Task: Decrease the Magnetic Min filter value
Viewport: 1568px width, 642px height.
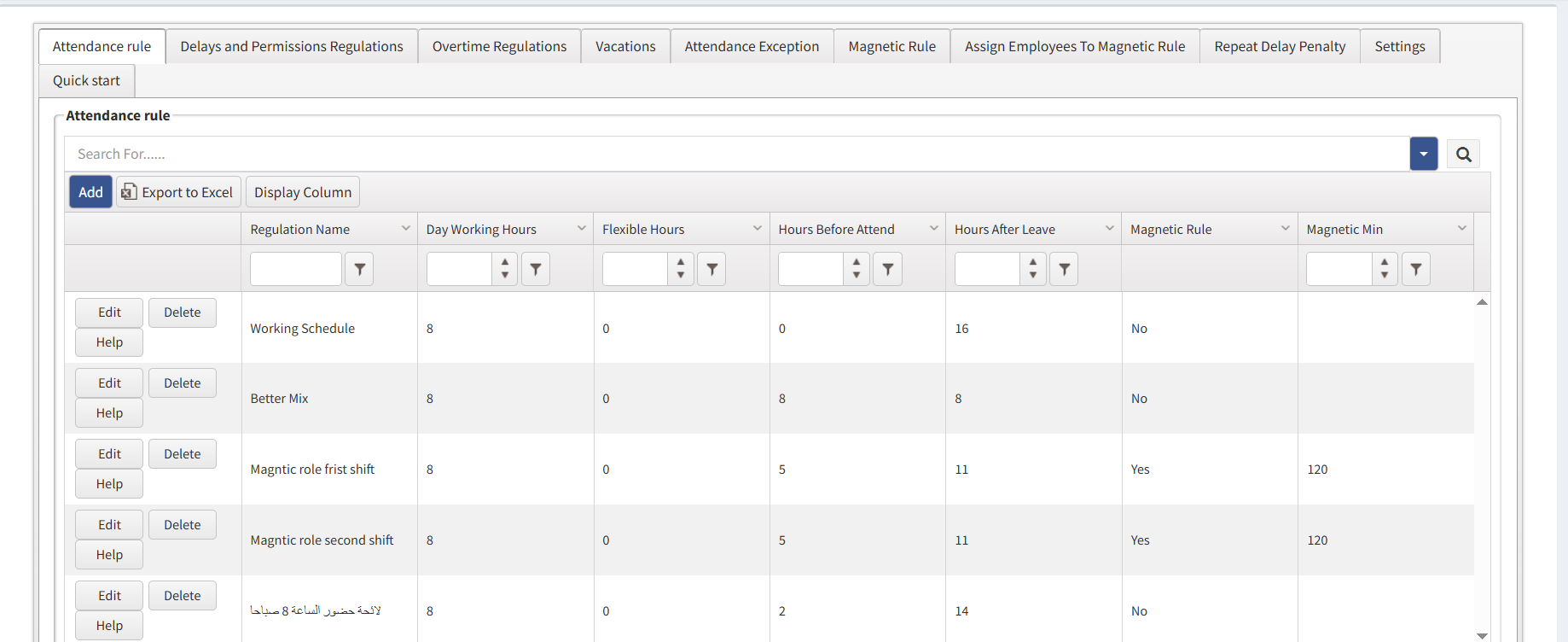Action: point(1384,276)
